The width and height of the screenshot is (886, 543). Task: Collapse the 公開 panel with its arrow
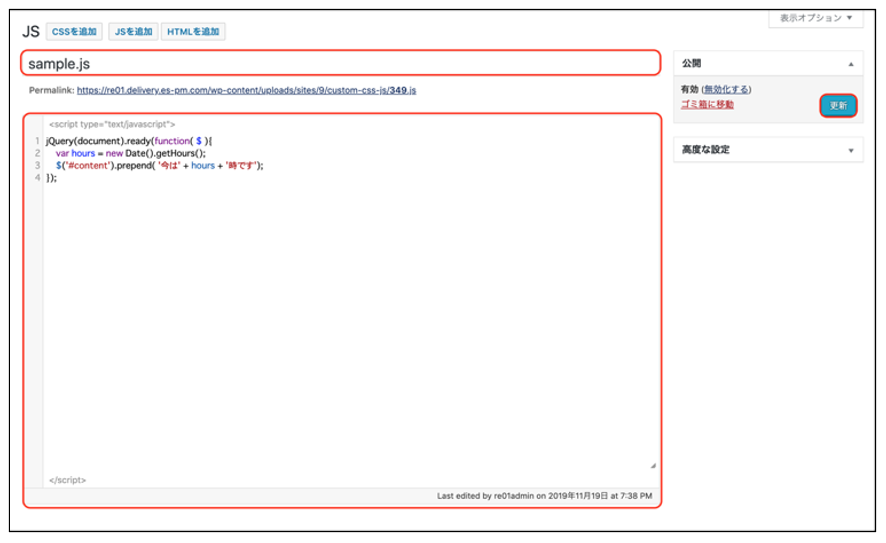click(x=851, y=63)
